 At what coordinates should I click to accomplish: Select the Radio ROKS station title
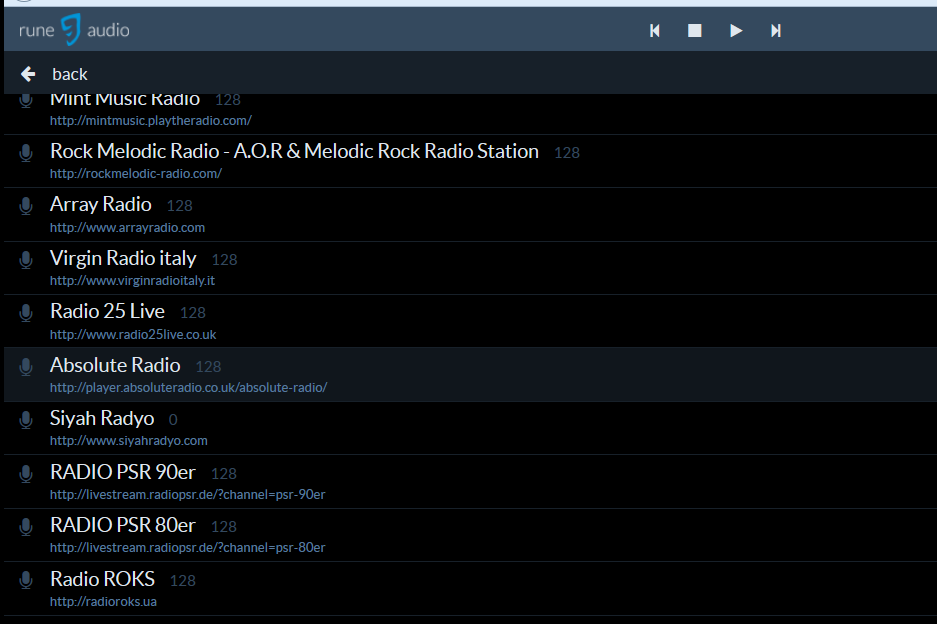click(103, 579)
